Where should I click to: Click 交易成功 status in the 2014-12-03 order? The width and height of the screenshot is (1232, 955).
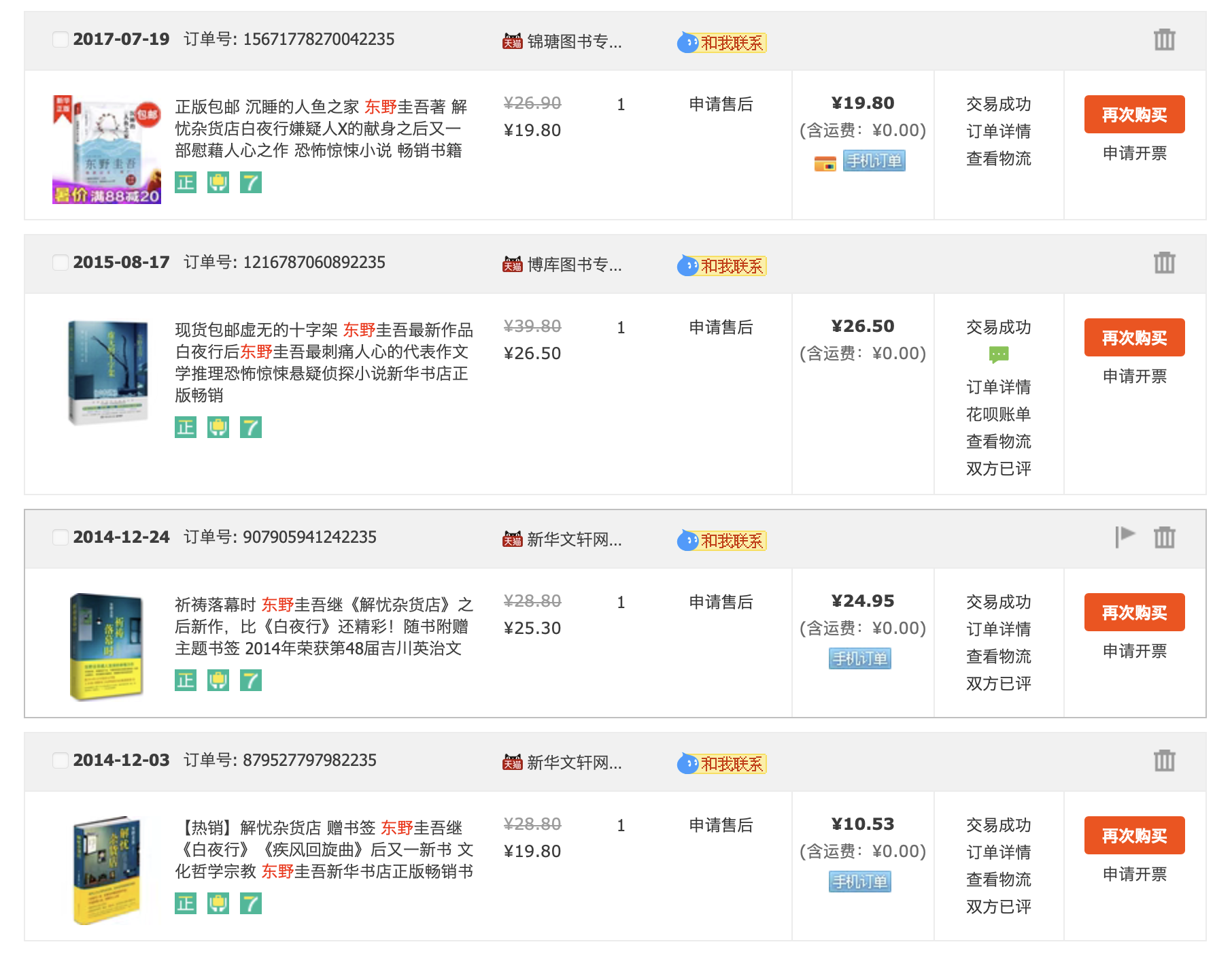tap(999, 825)
